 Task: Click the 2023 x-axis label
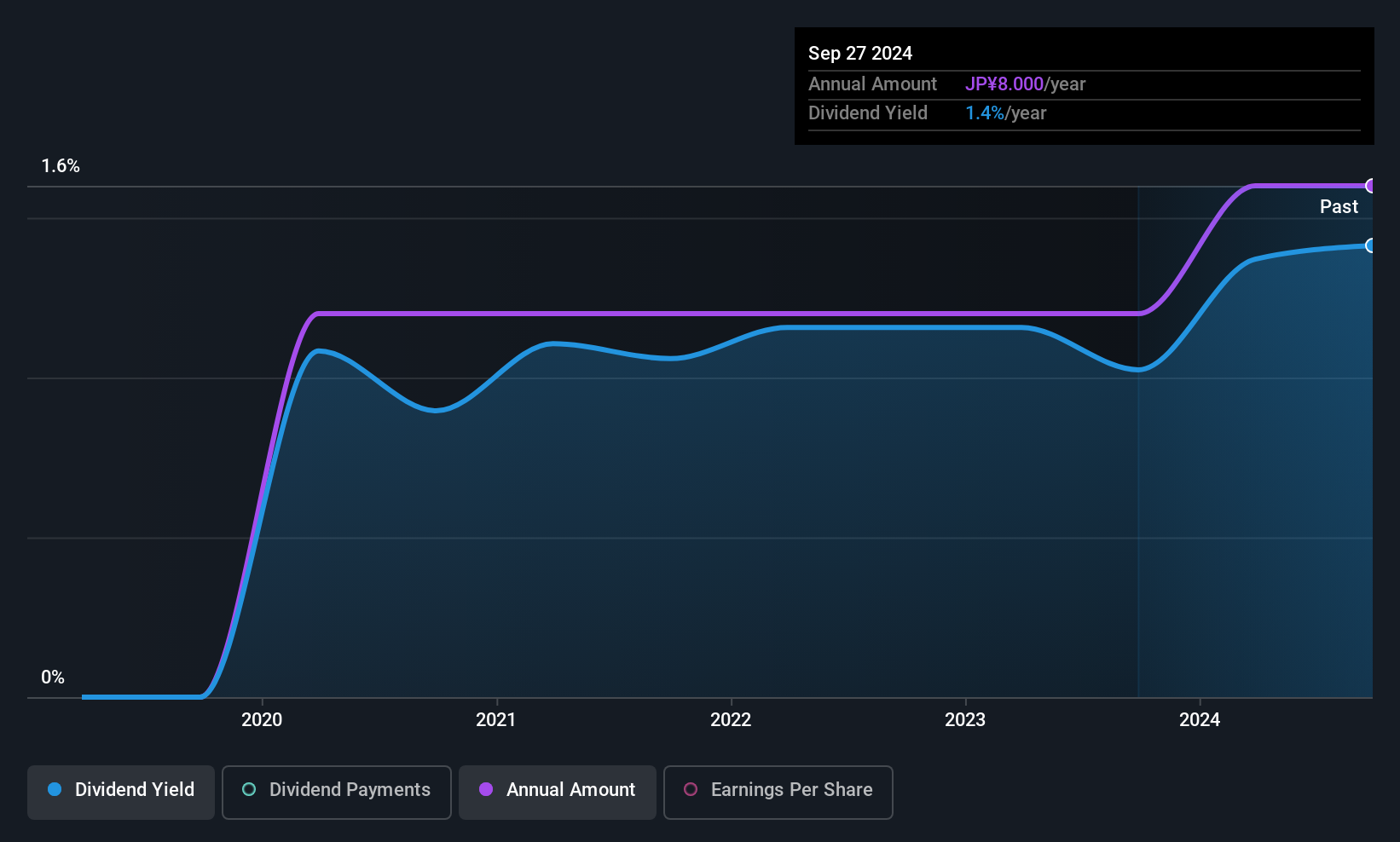pos(965,720)
